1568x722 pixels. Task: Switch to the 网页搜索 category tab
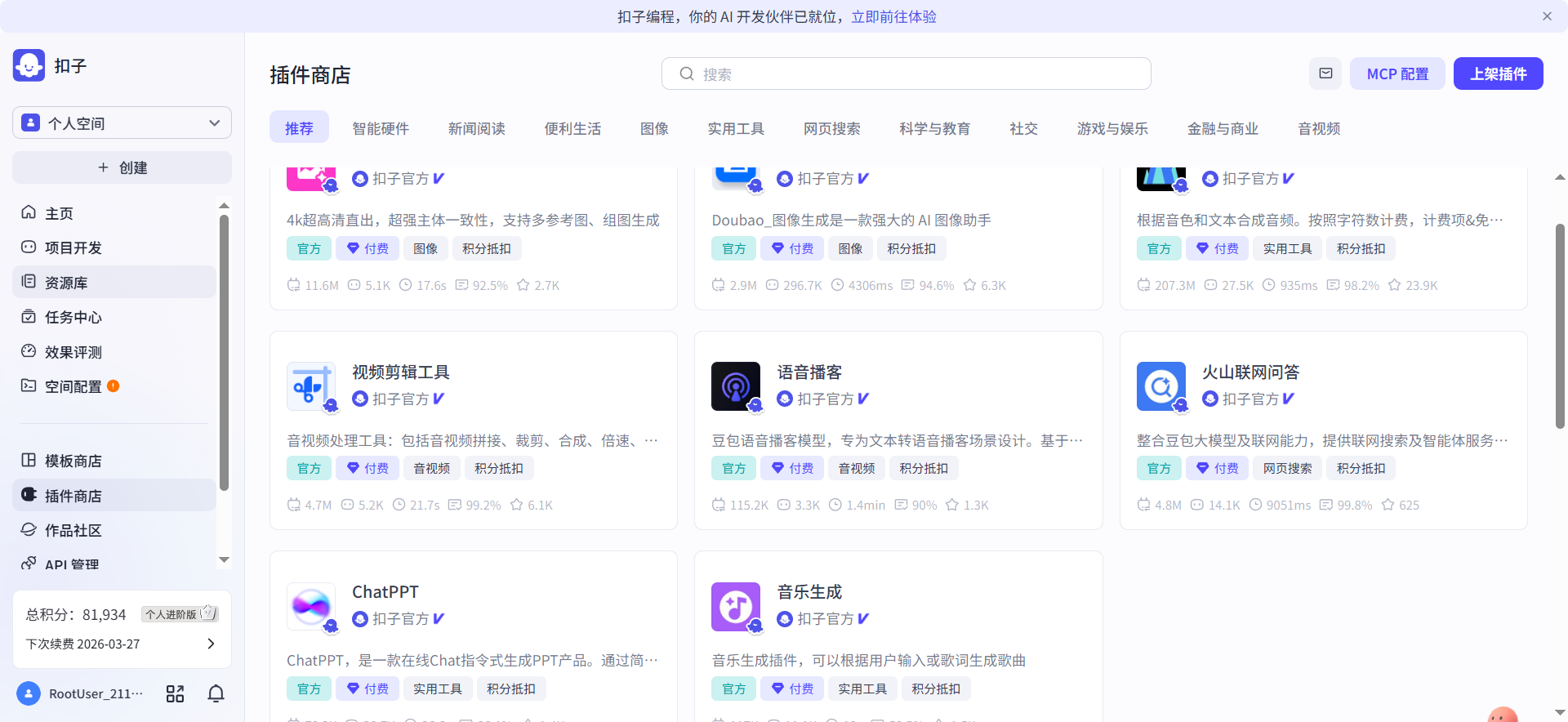832,128
